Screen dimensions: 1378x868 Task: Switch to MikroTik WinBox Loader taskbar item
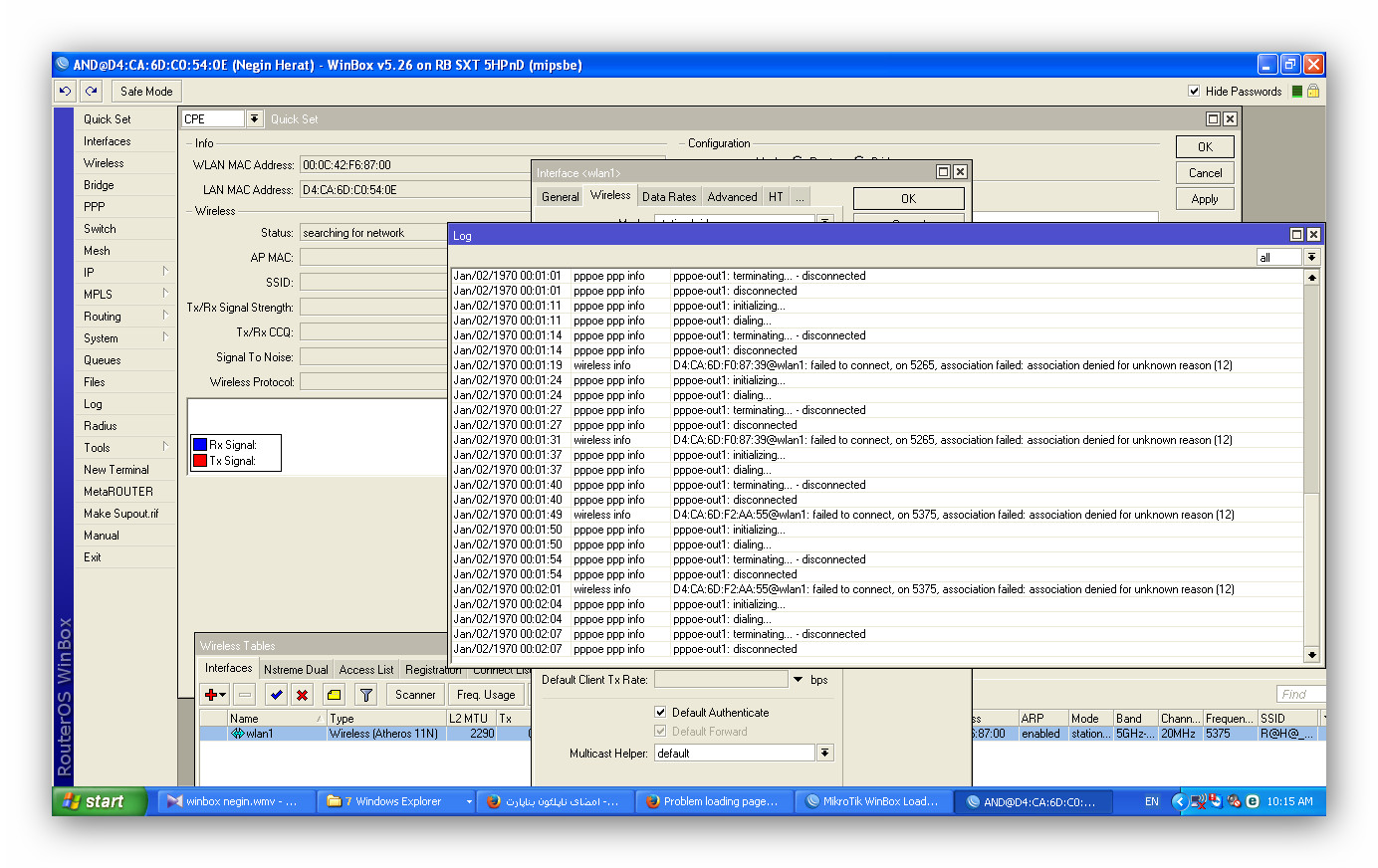[873, 801]
